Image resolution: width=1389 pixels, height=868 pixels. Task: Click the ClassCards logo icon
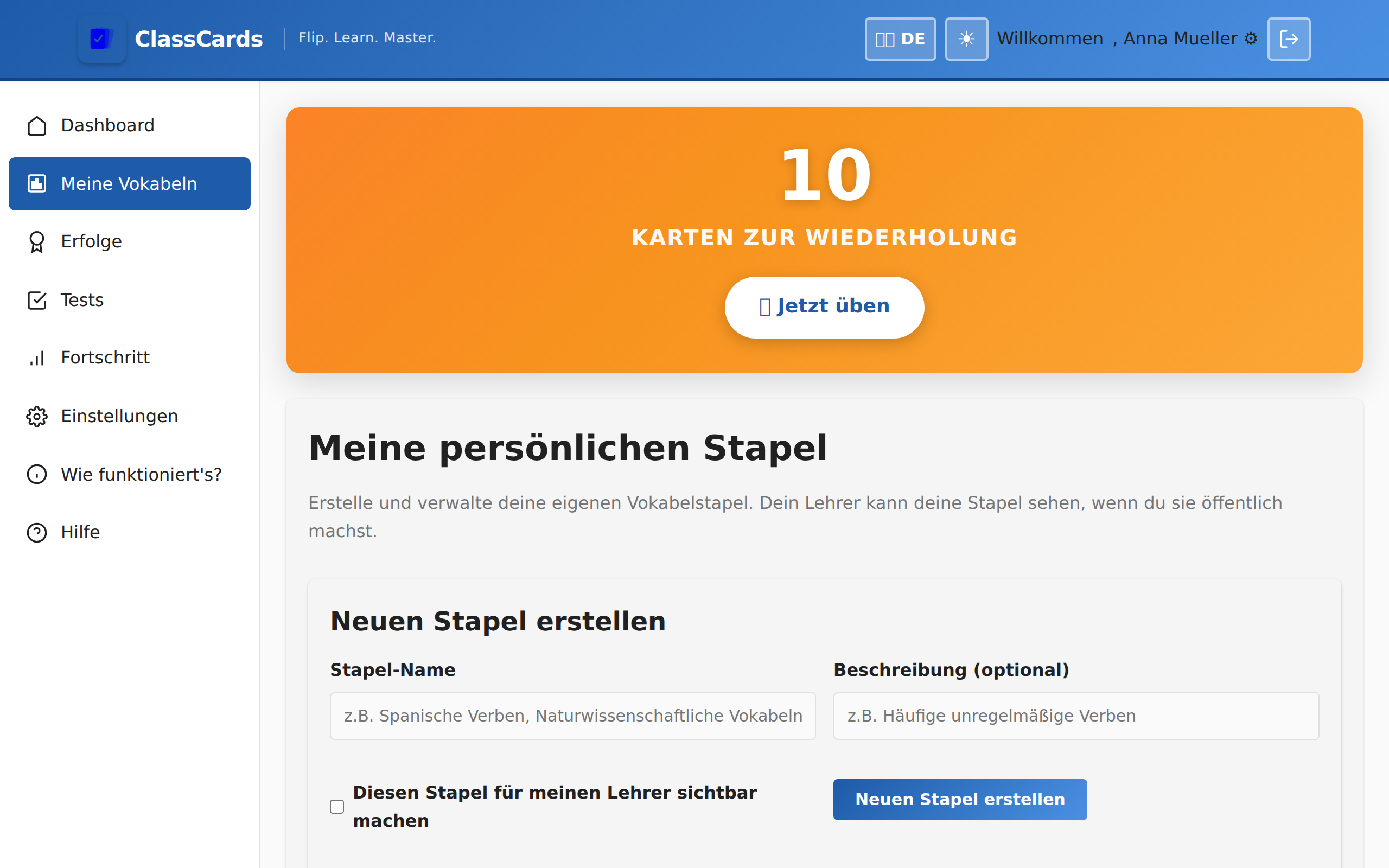pyautogui.click(x=101, y=39)
